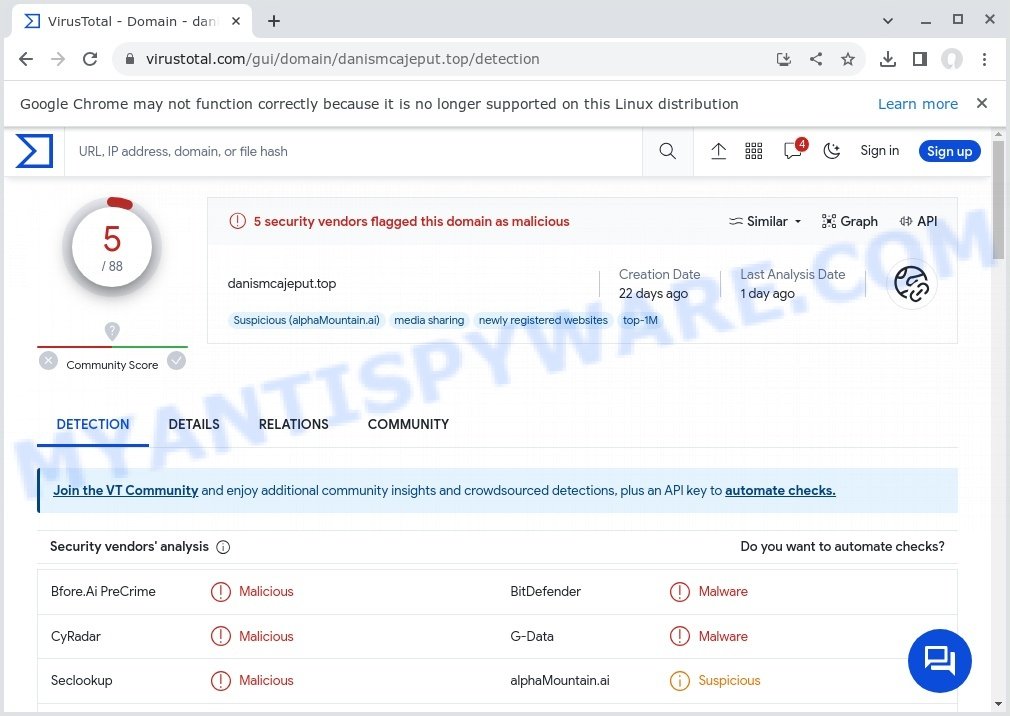Click the automate checks link
This screenshot has height=716, width=1010.
780,491
